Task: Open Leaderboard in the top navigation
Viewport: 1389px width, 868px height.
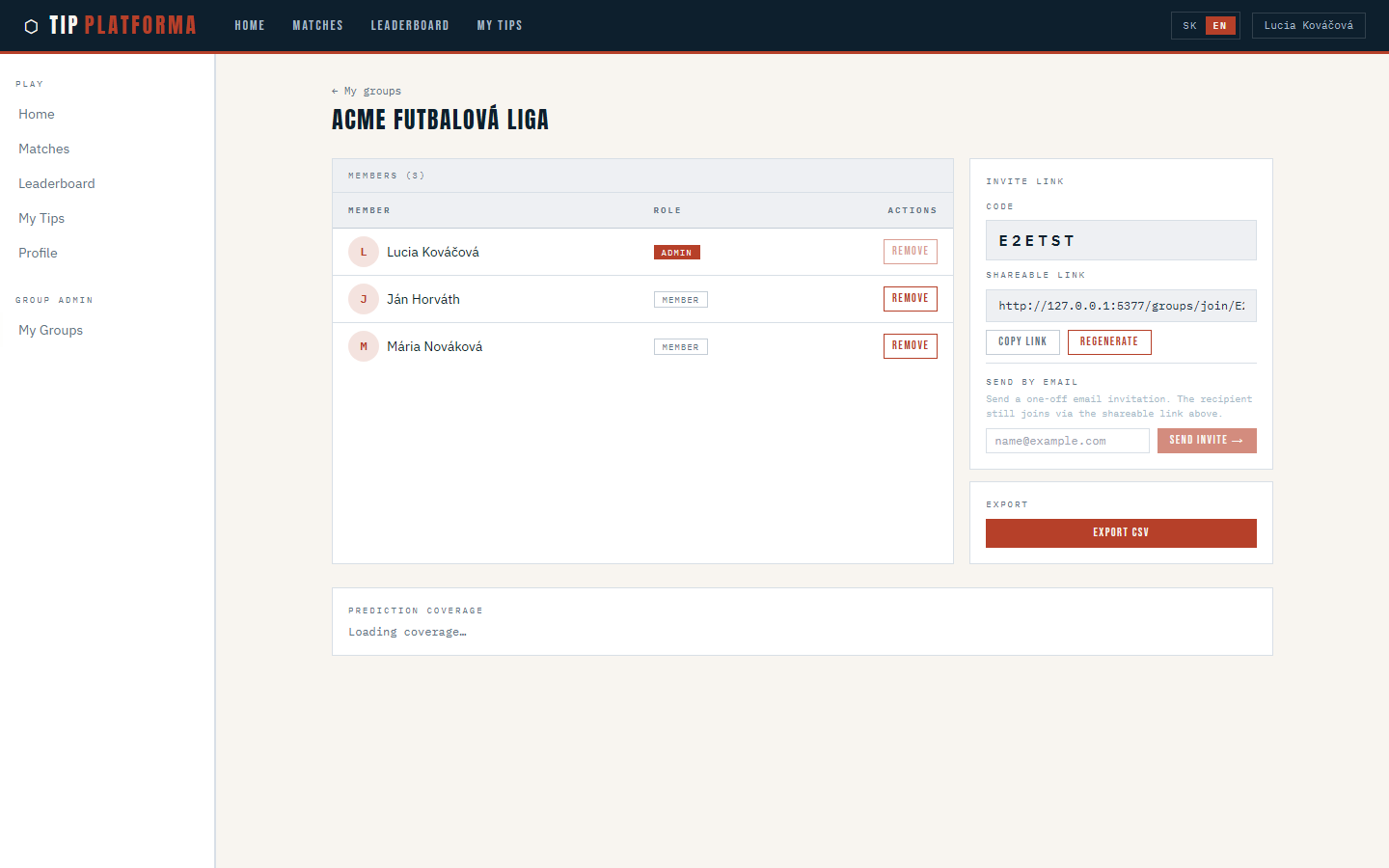Action: click(x=410, y=26)
